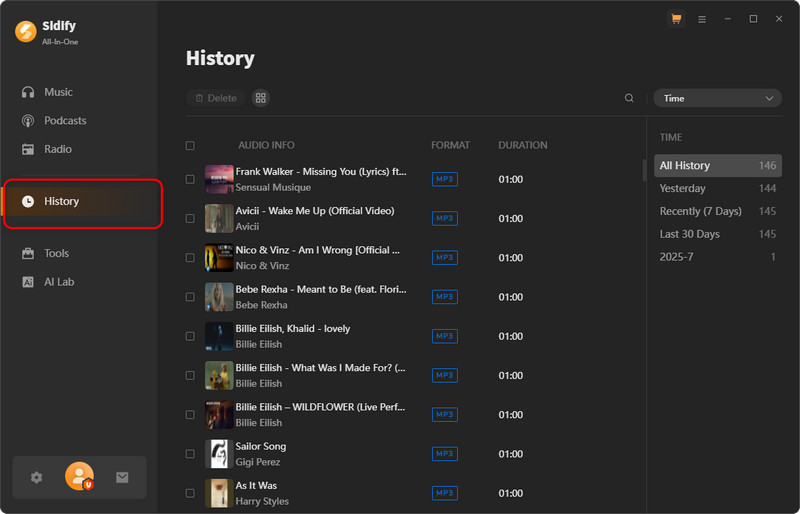
Task: Open the hamburger menu icon
Action: pyautogui.click(x=702, y=19)
